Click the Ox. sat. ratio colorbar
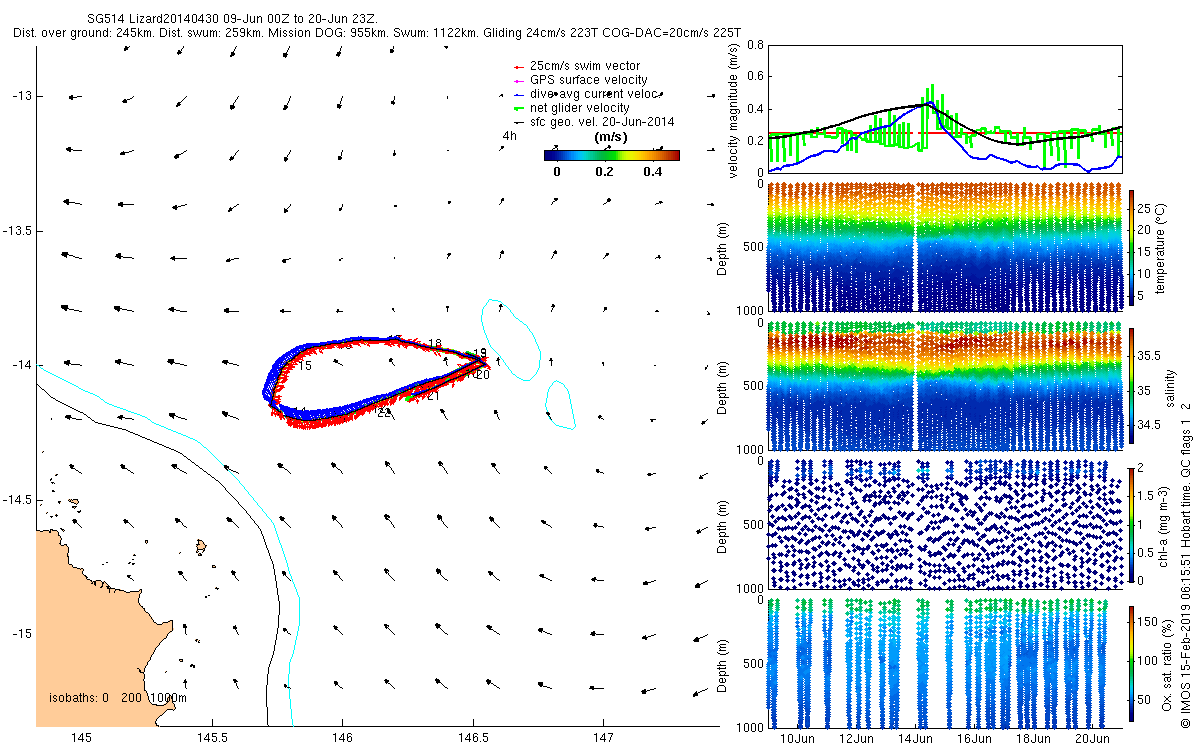 click(1132, 664)
